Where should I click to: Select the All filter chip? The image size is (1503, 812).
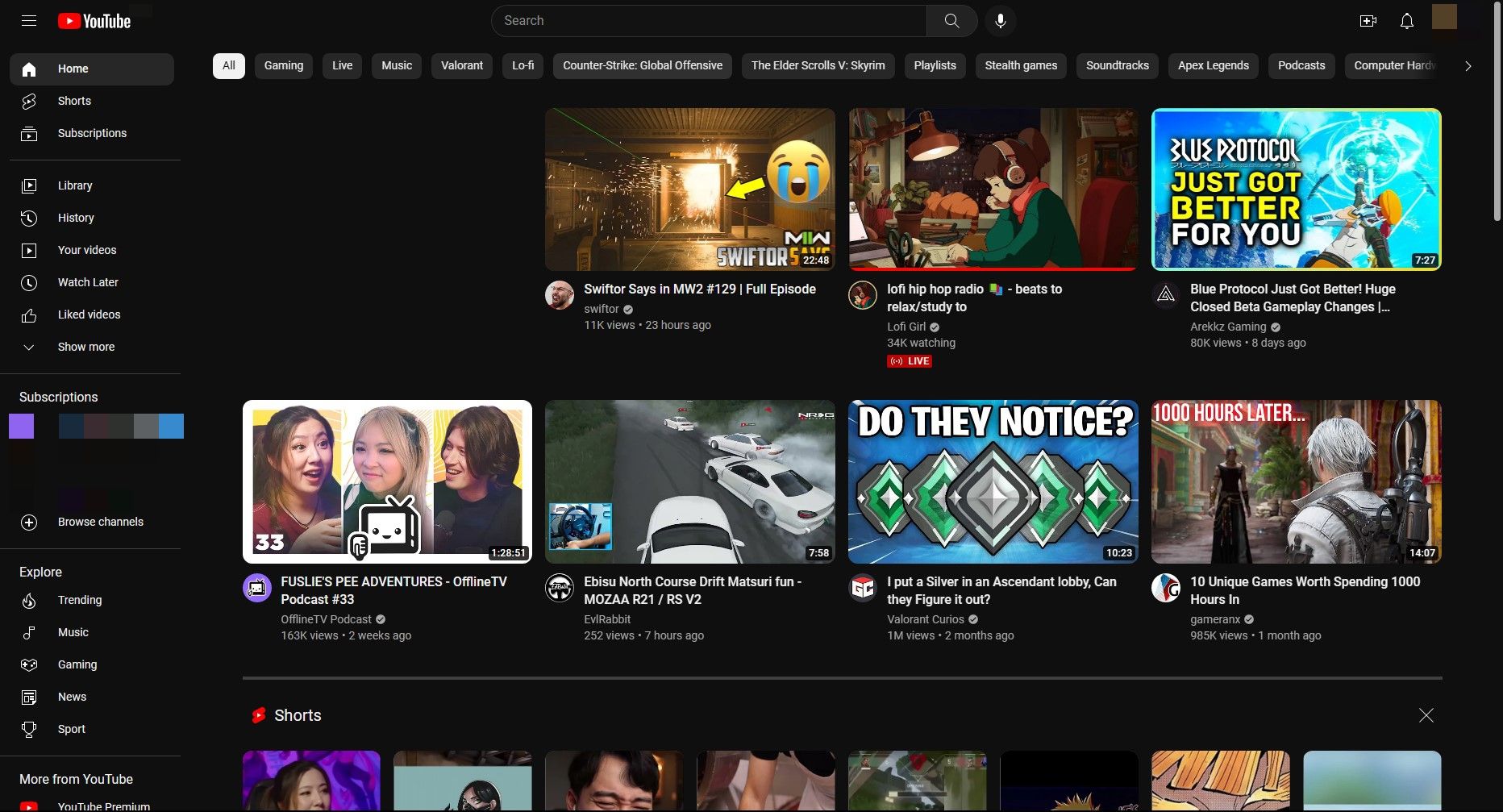tap(229, 65)
